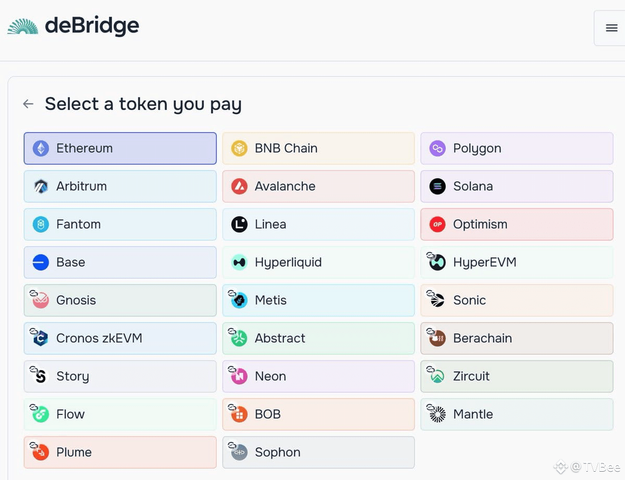Image resolution: width=625 pixels, height=480 pixels.
Task: Open the hamburger menu
Action: 611,28
